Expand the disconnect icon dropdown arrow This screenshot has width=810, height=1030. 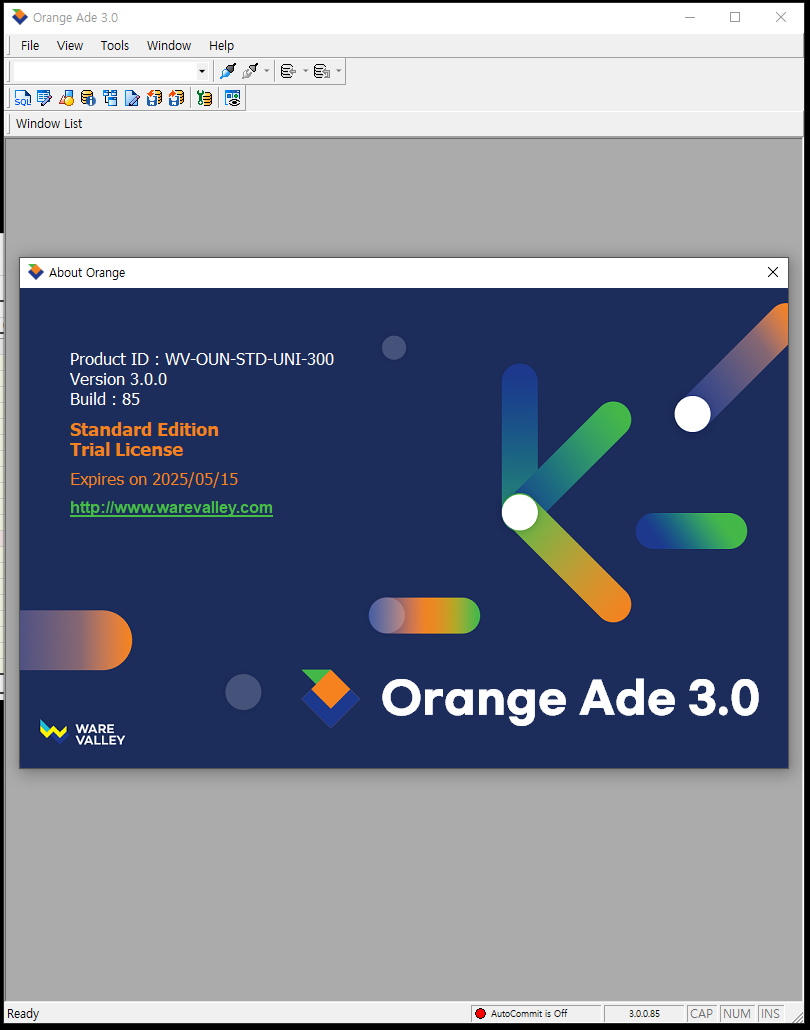[x=267, y=71]
